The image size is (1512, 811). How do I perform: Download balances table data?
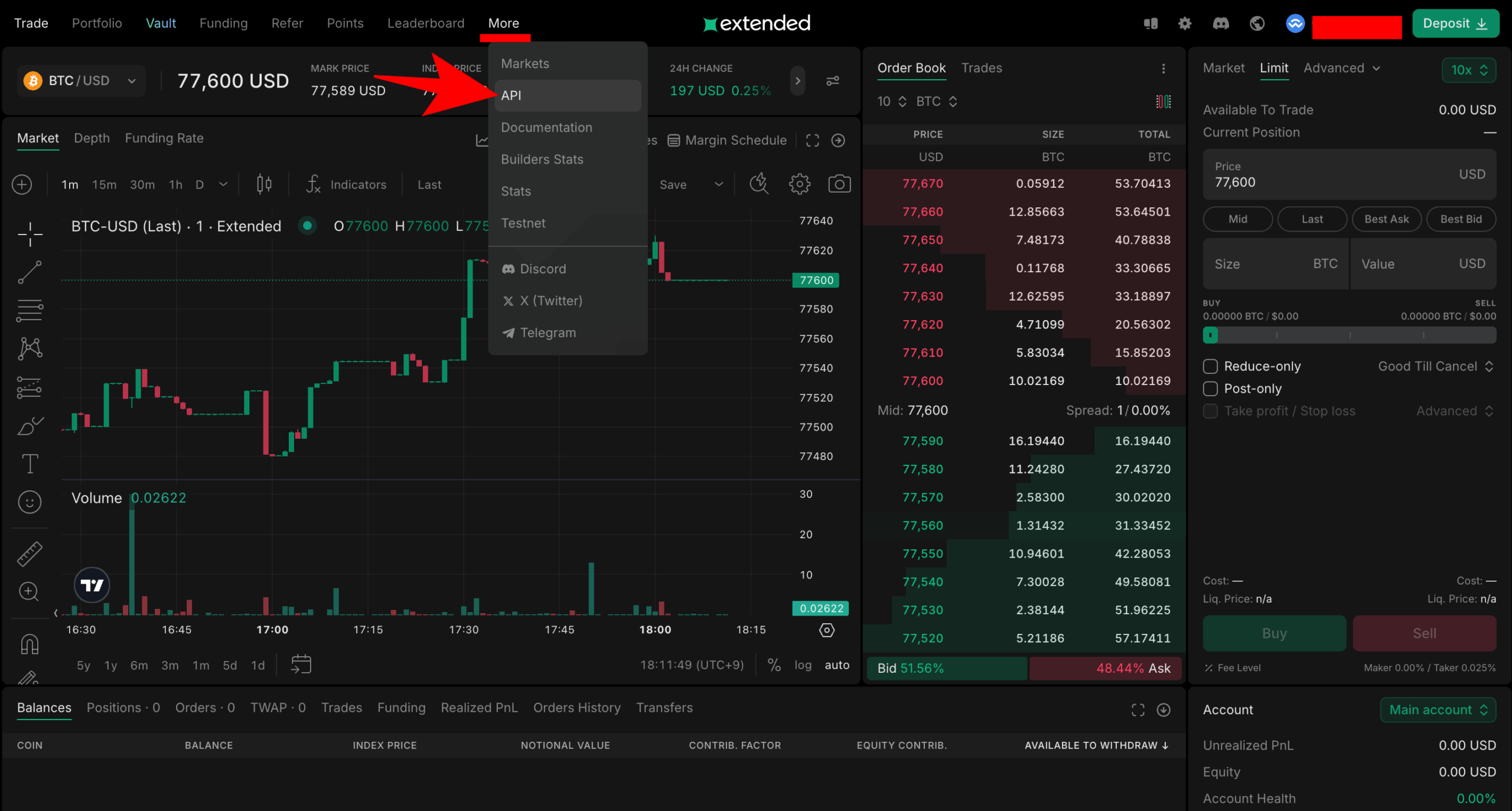[x=1164, y=709]
